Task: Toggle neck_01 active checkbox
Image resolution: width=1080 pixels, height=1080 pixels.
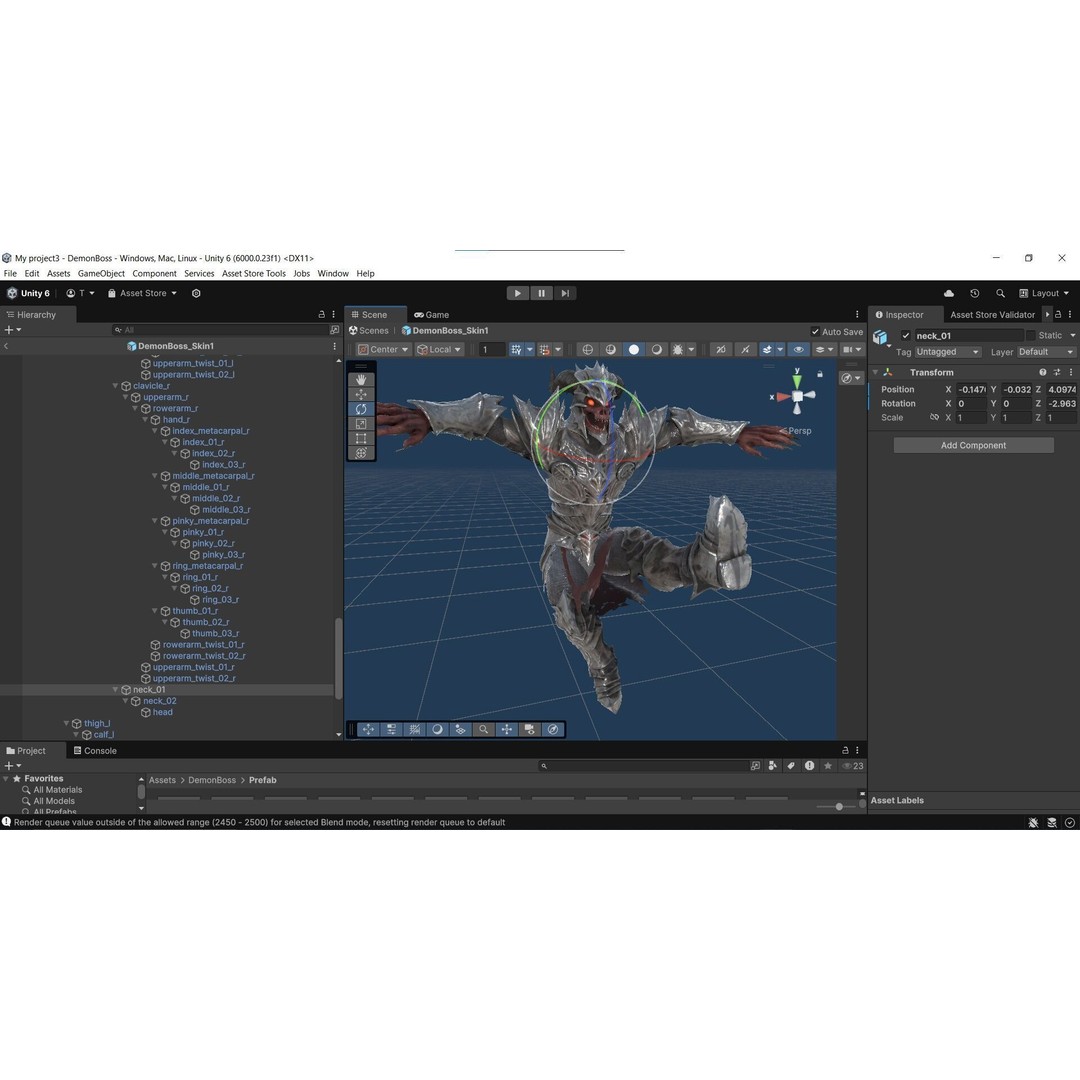Action: click(x=906, y=335)
